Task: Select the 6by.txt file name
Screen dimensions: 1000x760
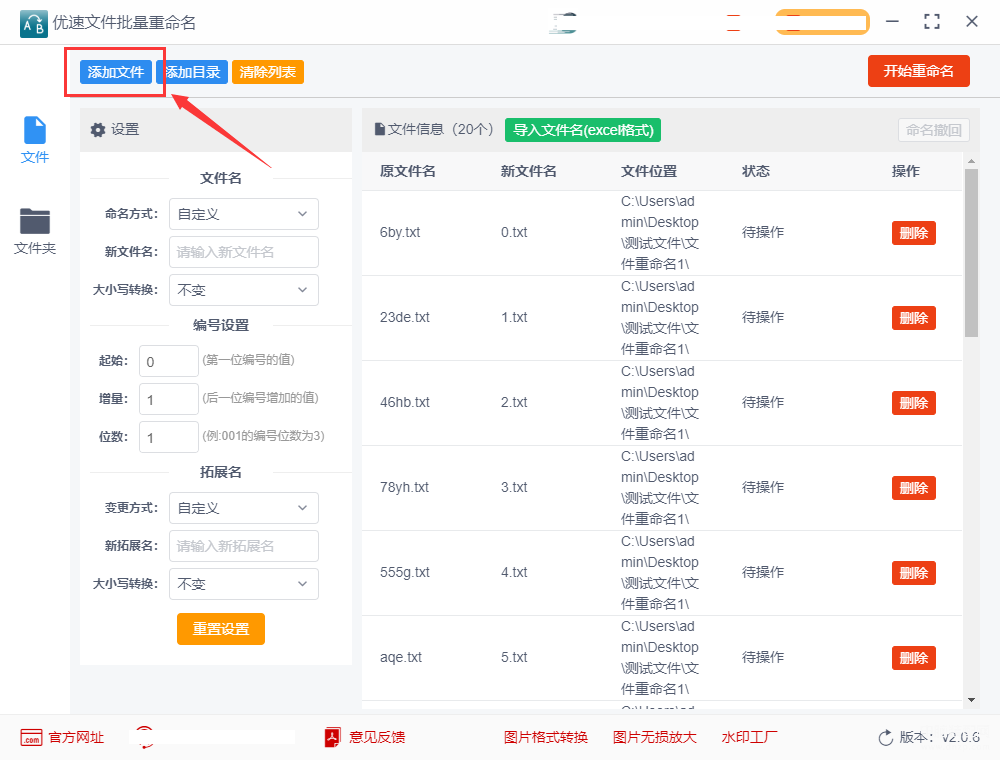Action: (400, 232)
